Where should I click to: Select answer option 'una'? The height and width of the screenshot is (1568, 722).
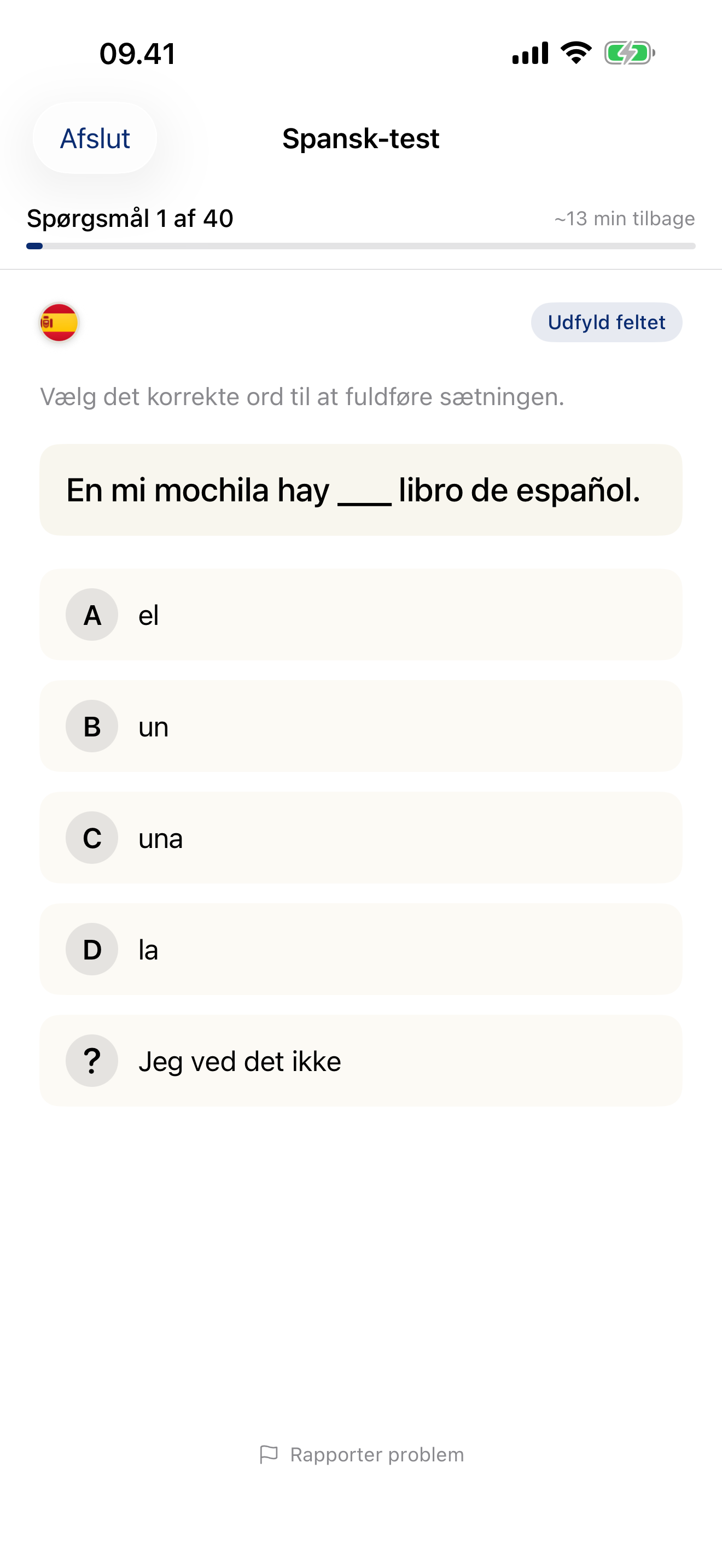coord(360,838)
